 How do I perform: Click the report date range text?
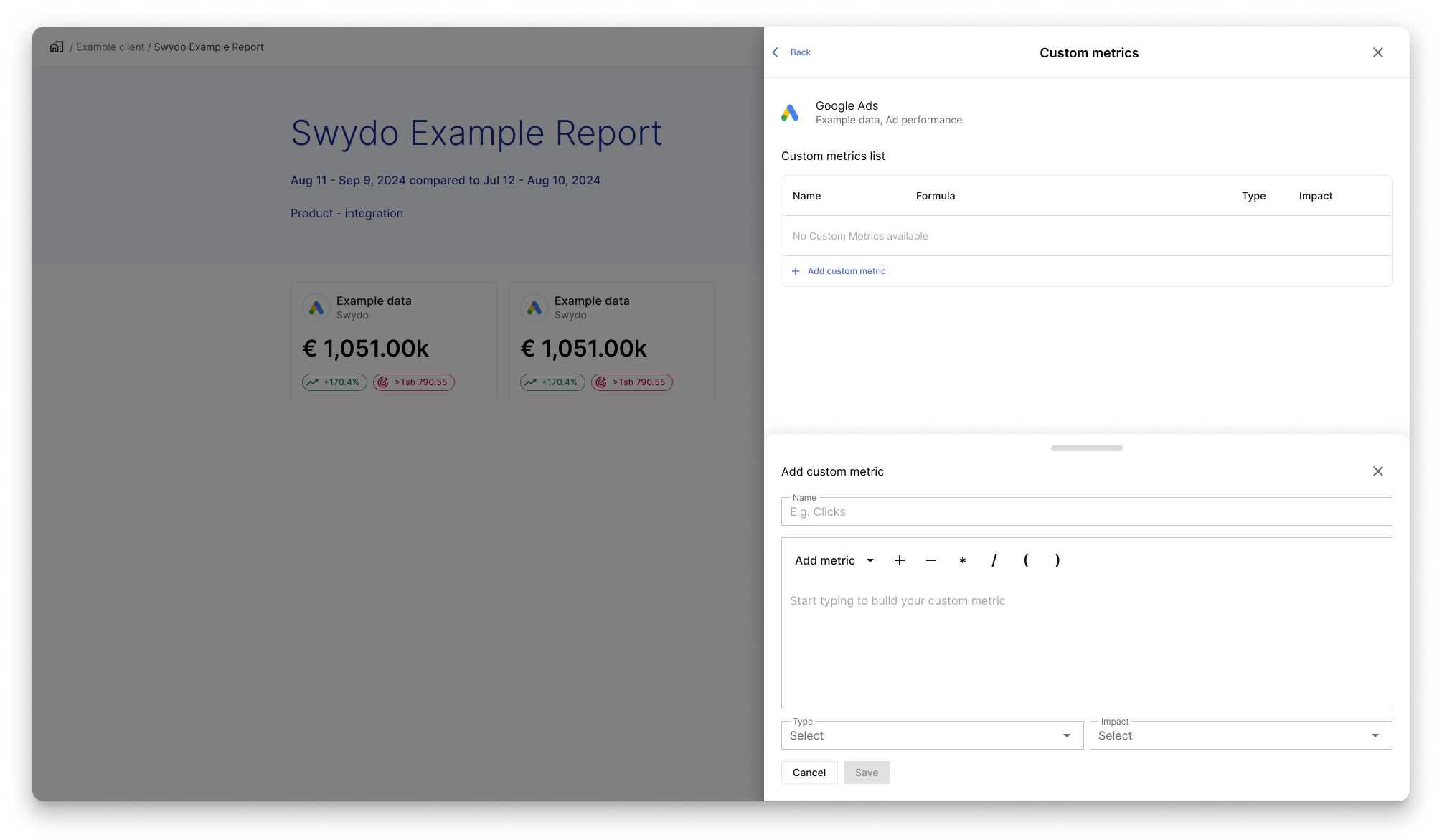pos(446,180)
